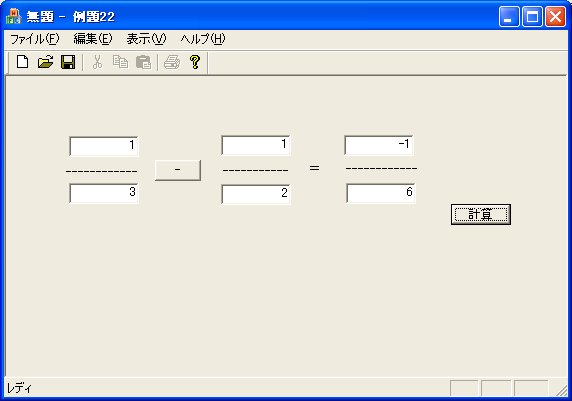Screen dimensions: 572x401
Task: Click the application icon in the title bar
Action: point(14,16)
